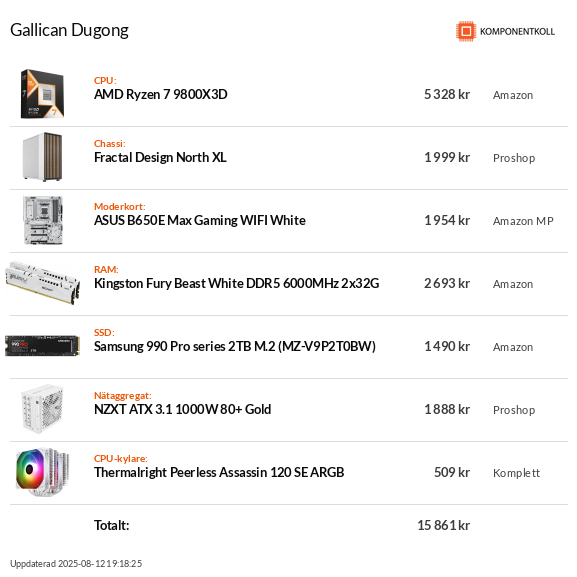Click the Amazon MP store for motherboard
The width and height of the screenshot is (577, 577).
(x=523, y=221)
